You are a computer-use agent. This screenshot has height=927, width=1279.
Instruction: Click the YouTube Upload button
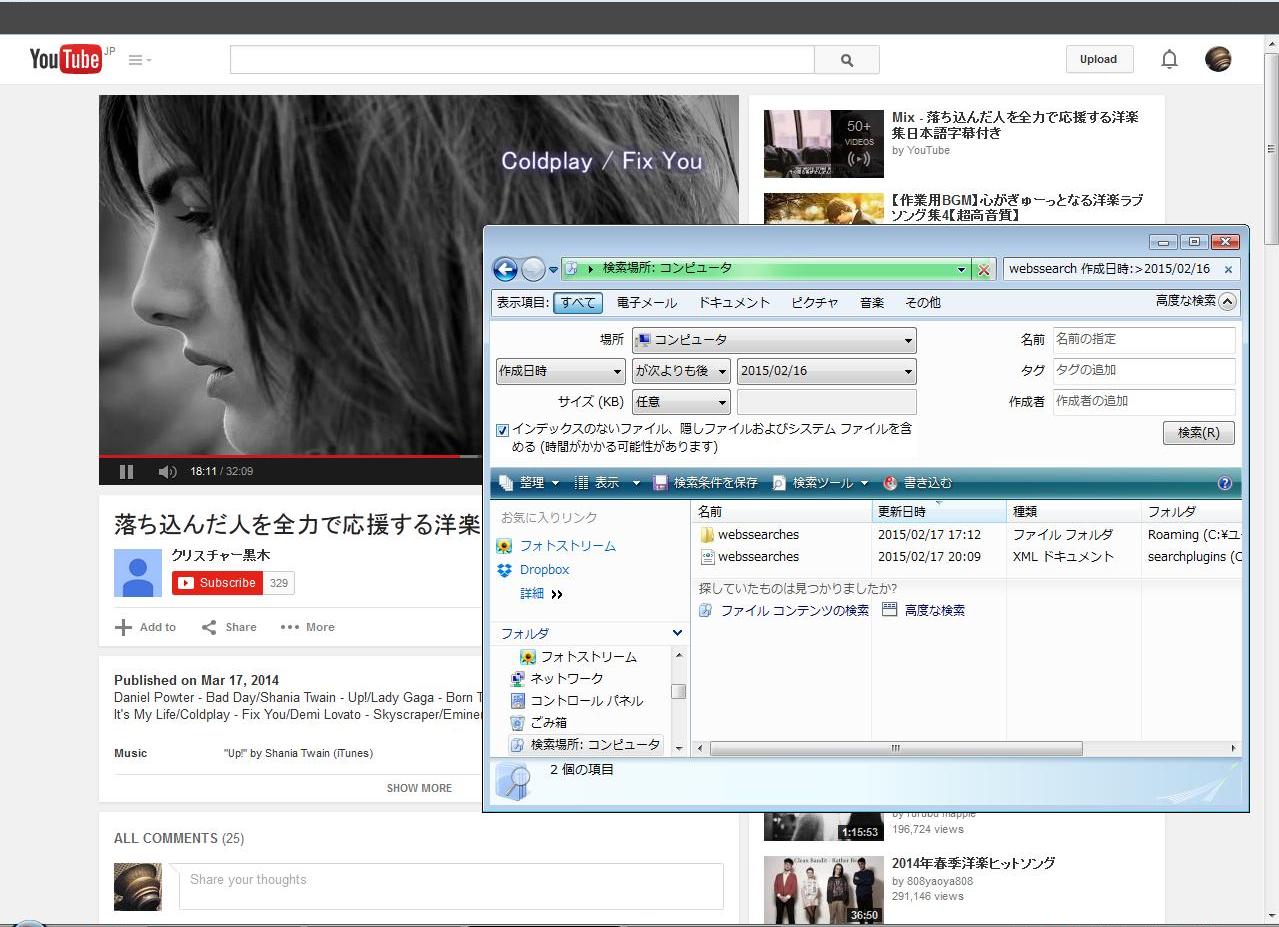[x=1098, y=60]
